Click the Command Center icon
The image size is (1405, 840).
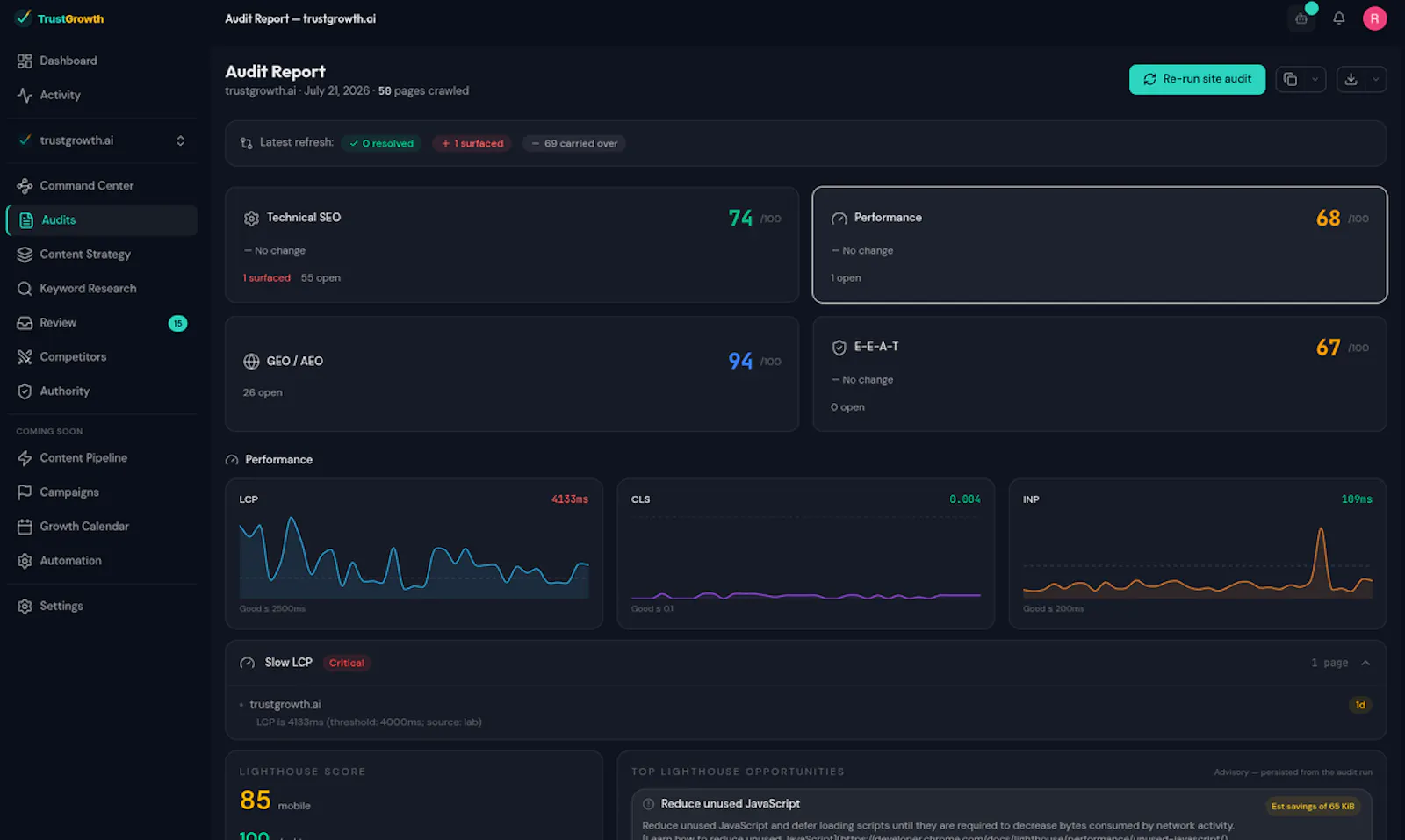(x=25, y=186)
